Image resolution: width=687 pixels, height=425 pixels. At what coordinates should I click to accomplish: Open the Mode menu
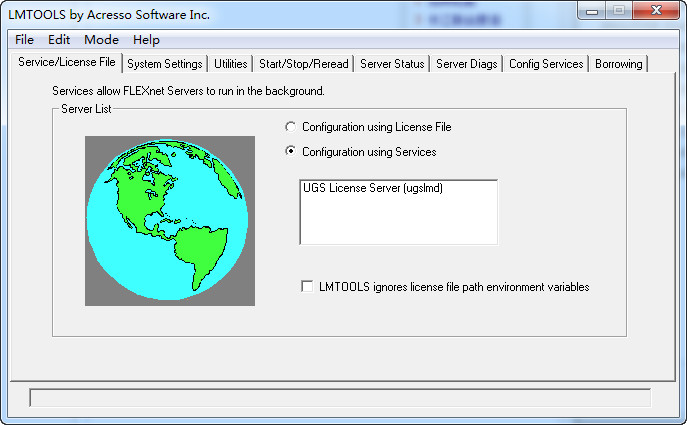101,40
